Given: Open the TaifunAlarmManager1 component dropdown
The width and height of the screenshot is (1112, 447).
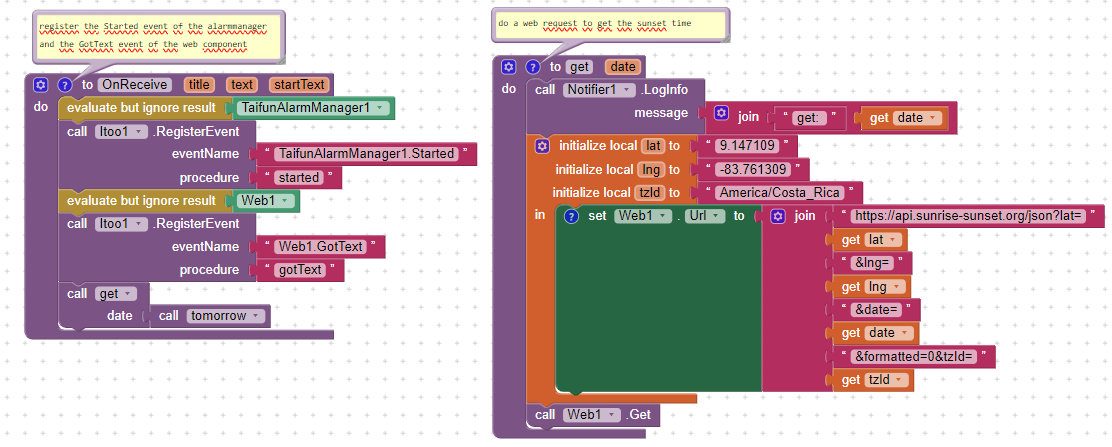Looking at the screenshot, I should pyautogui.click(x=381, y=108).
